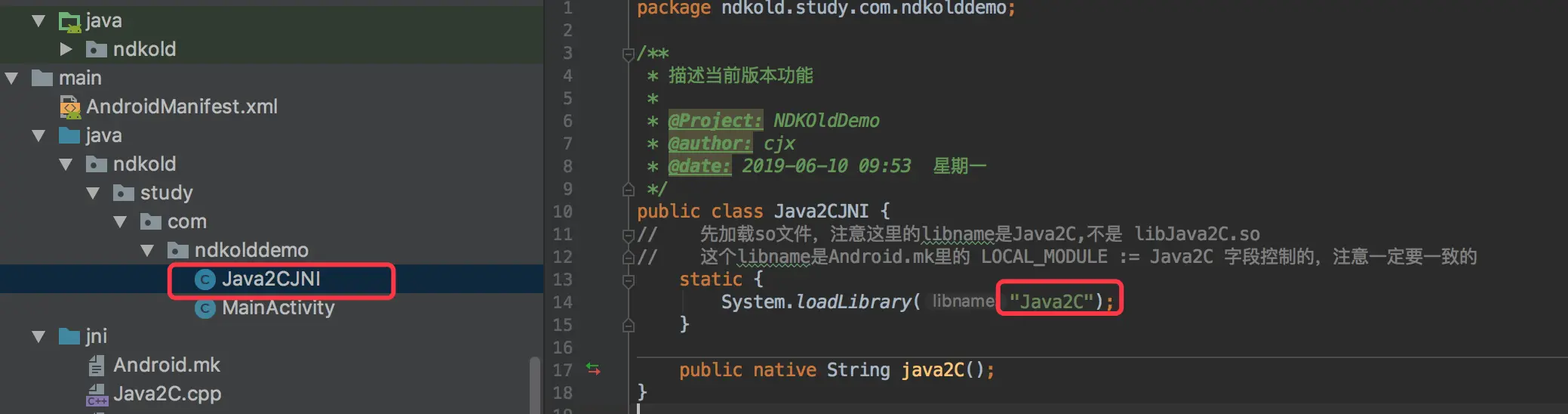Select the ndkolddemo package label
This screenshot has height=414, width=1568.
[251, 251]
